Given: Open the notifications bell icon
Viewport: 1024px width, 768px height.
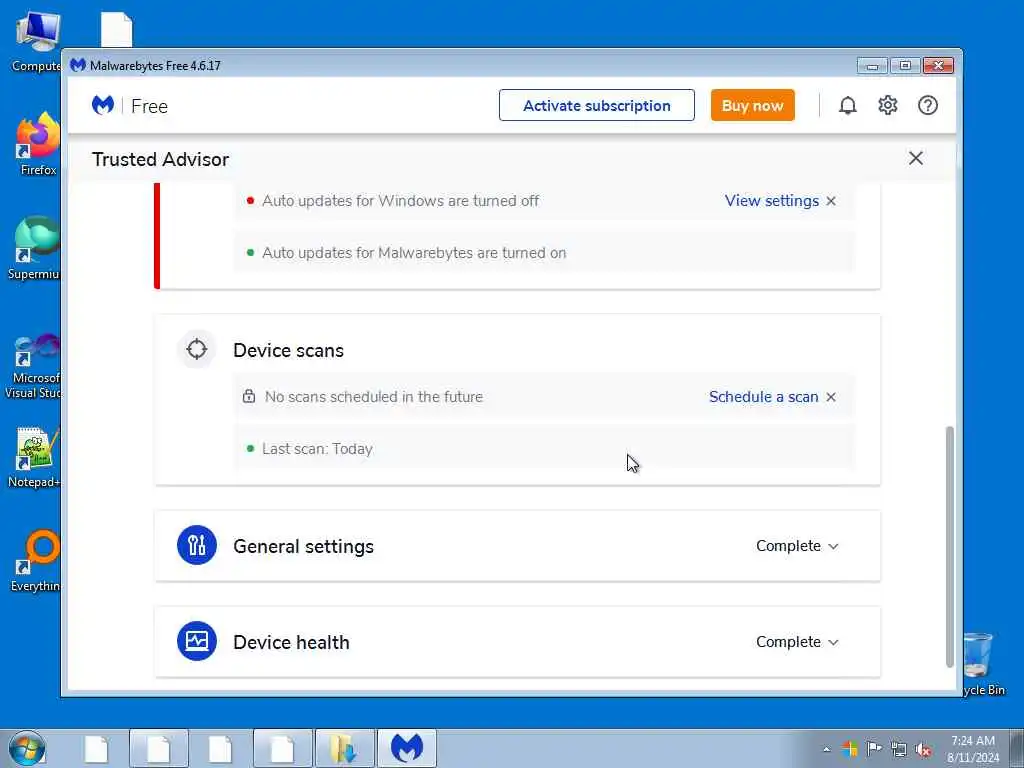Looking at the screenshot, I should tap(848, 105).
